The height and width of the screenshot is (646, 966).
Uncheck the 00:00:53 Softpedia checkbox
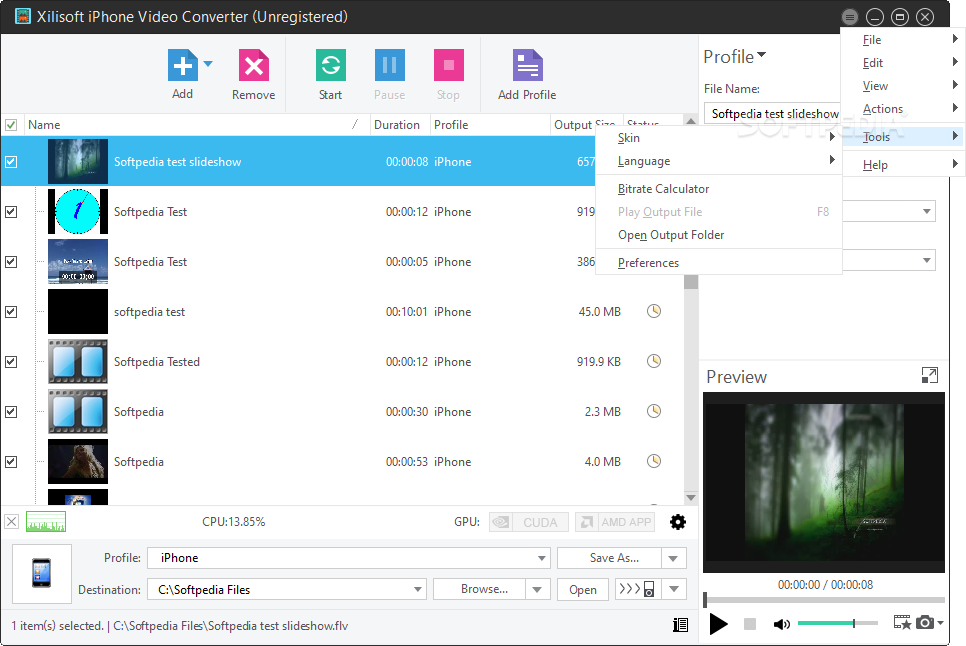11,461
